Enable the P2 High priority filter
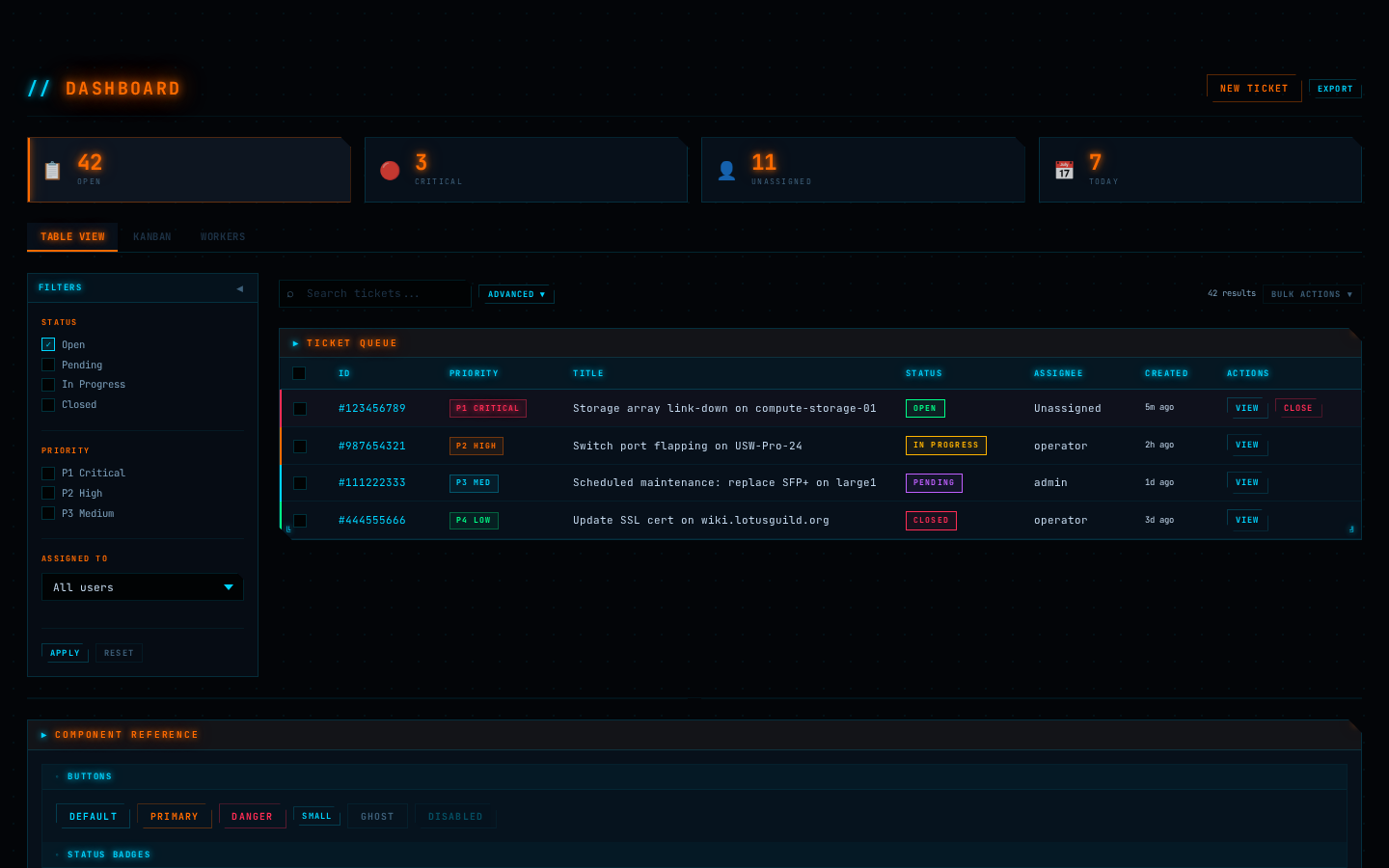This screenshot has width=1389, height=868. point(48,493)
